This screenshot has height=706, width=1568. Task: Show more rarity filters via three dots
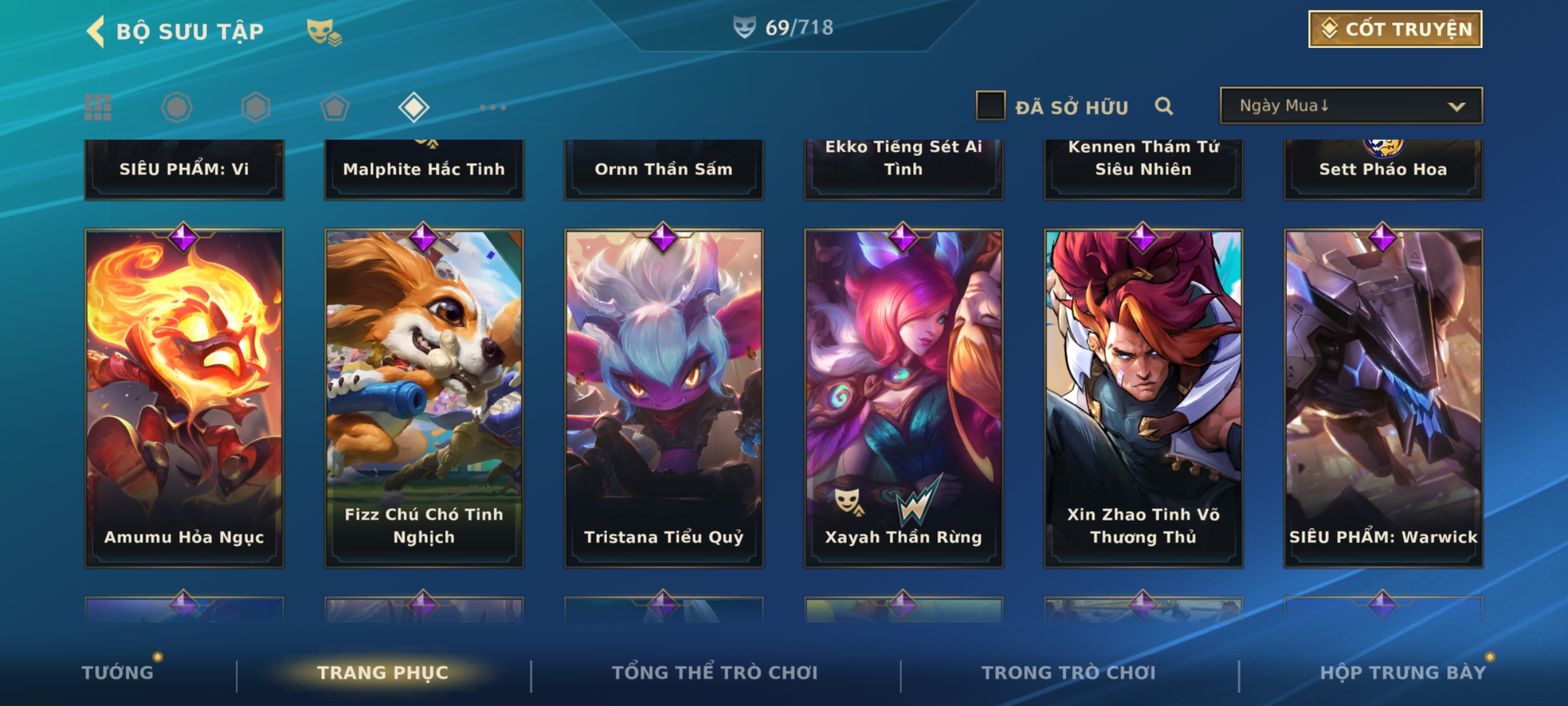(x=493, y=107)
